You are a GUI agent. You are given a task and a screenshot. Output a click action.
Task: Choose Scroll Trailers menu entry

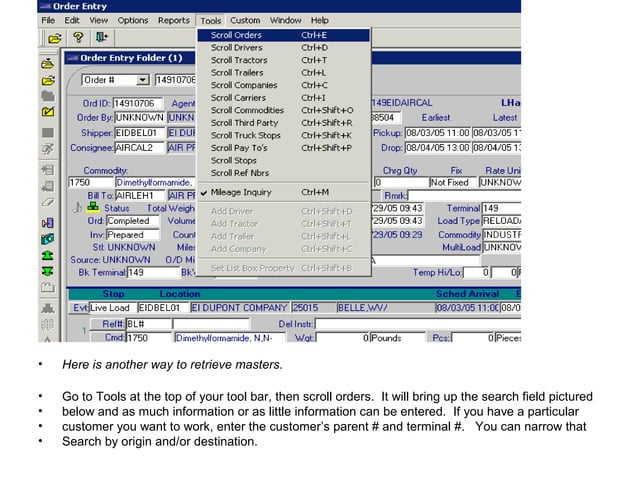click(284, 73)
